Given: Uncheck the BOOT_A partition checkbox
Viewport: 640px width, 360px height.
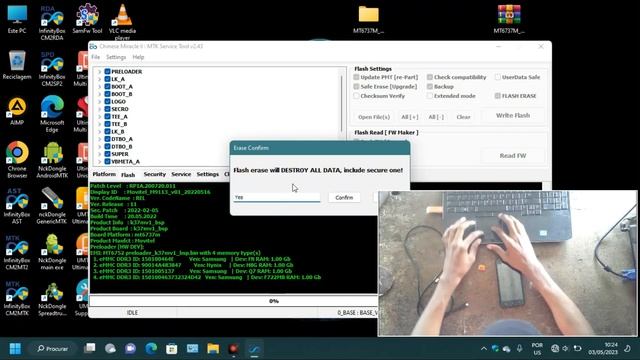Looking at the screenshot, I should coord(107,87).
